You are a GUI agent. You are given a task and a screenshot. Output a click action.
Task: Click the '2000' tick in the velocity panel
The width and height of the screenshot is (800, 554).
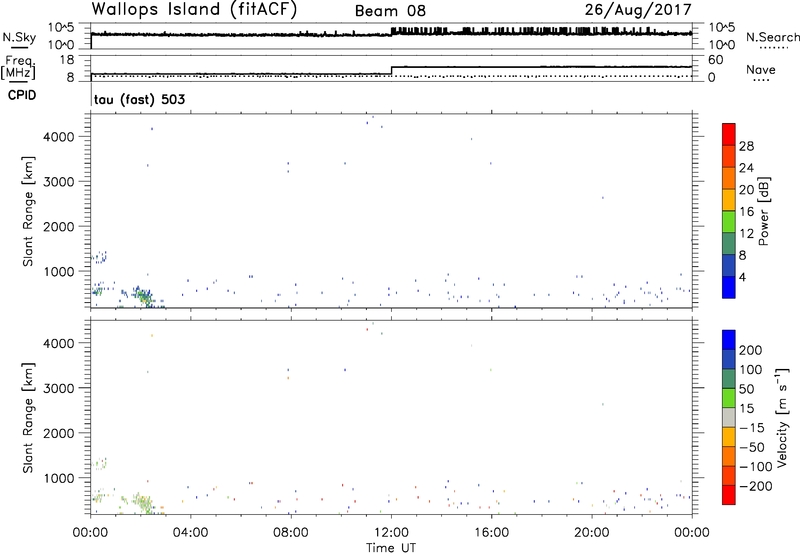pos(59,433)
